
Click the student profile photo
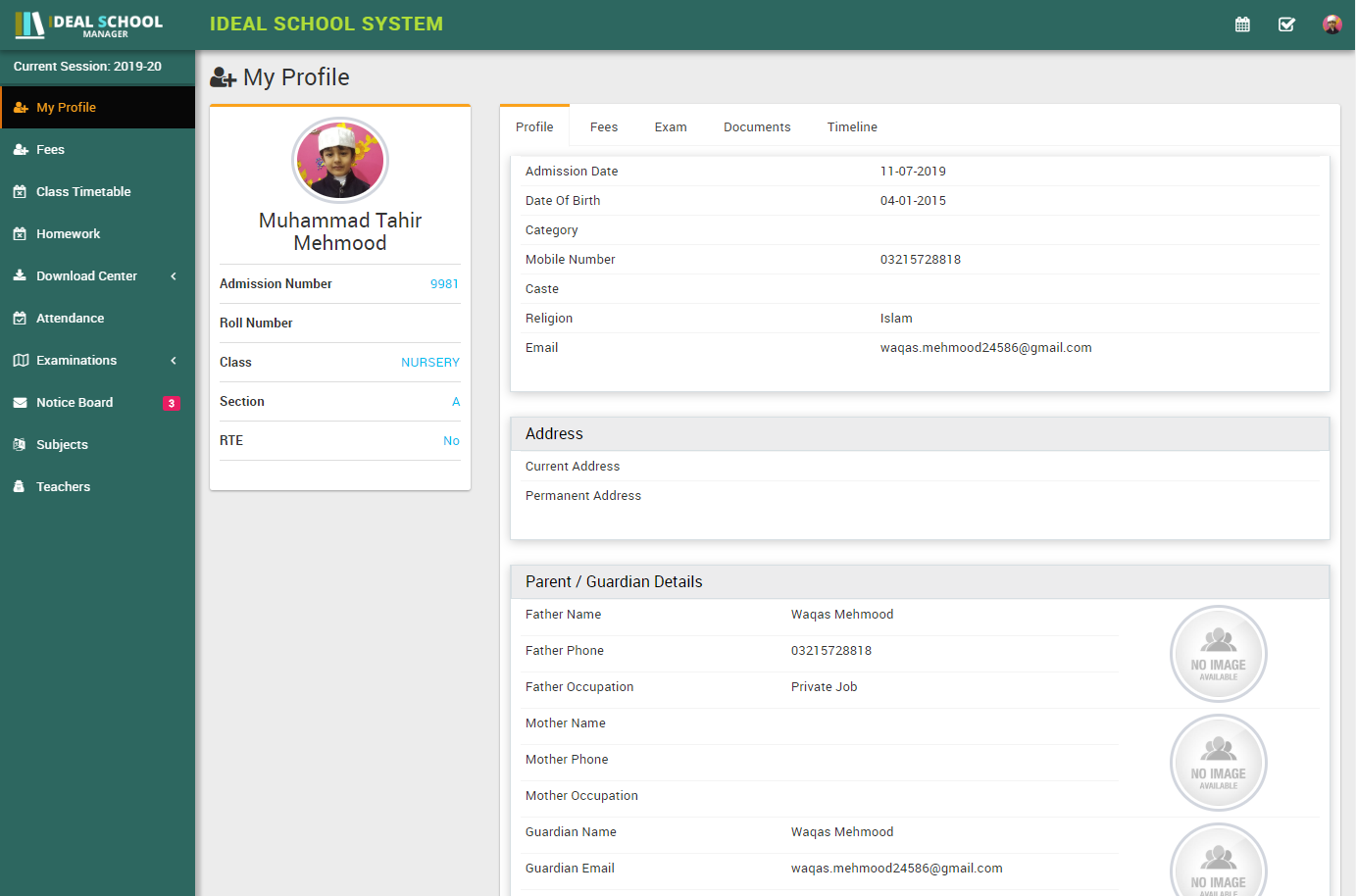340,160
